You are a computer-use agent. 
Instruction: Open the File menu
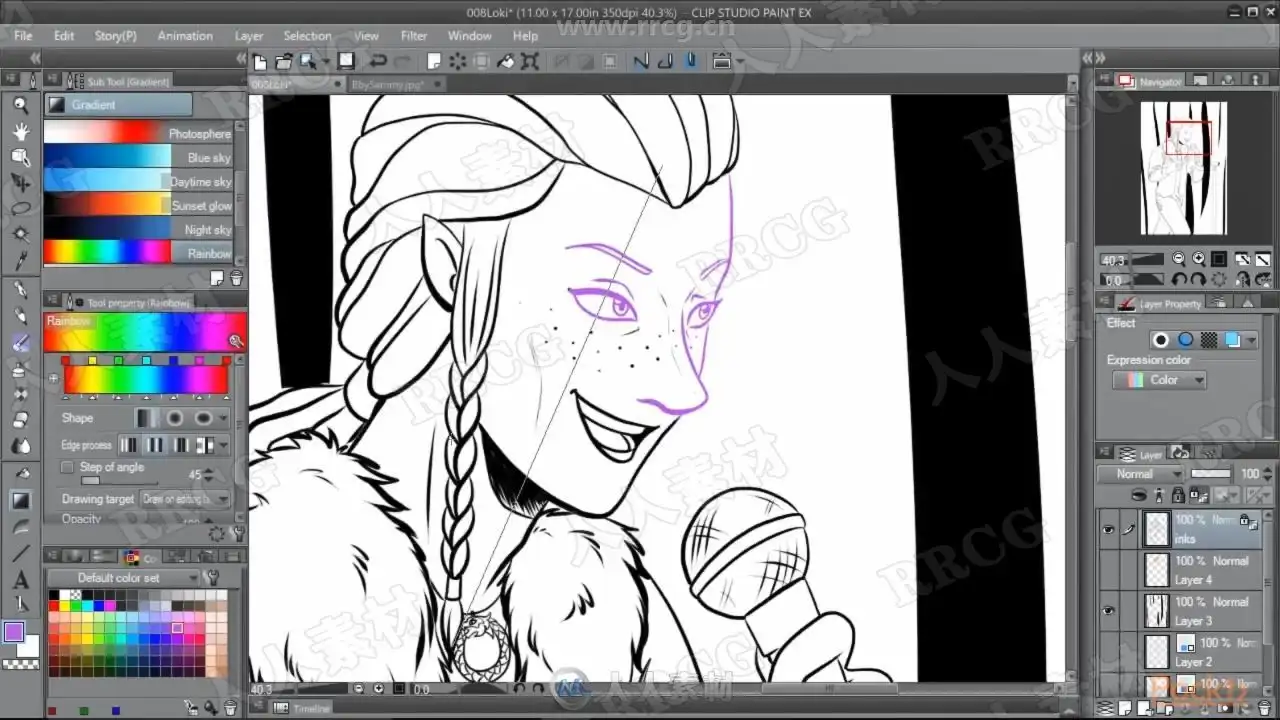click(23, 36)
